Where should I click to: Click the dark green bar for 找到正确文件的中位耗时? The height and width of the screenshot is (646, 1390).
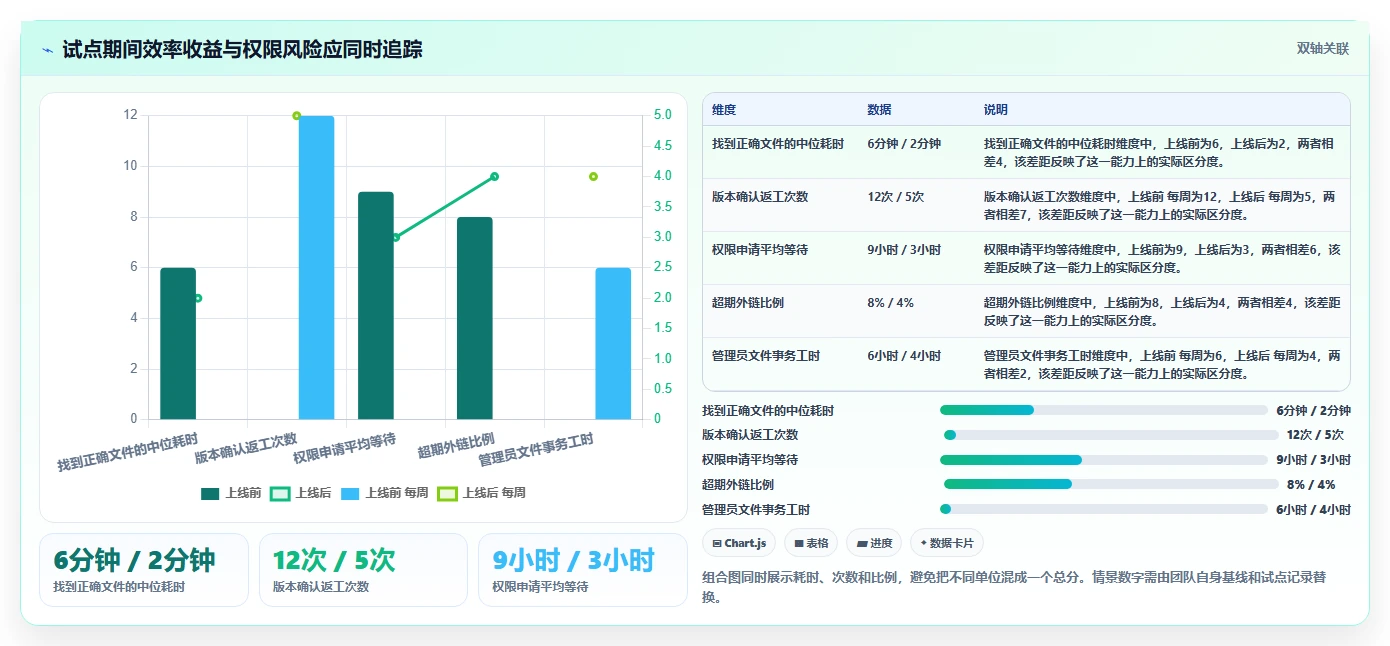click(178, 343)
